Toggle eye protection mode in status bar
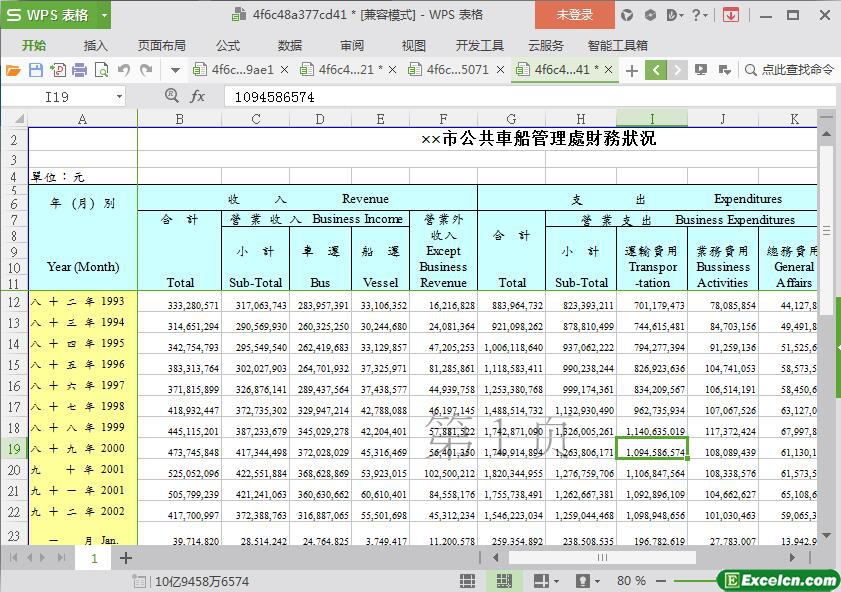Screen dimensions: 841x592 pyautogui.click(x=584, y=581)
